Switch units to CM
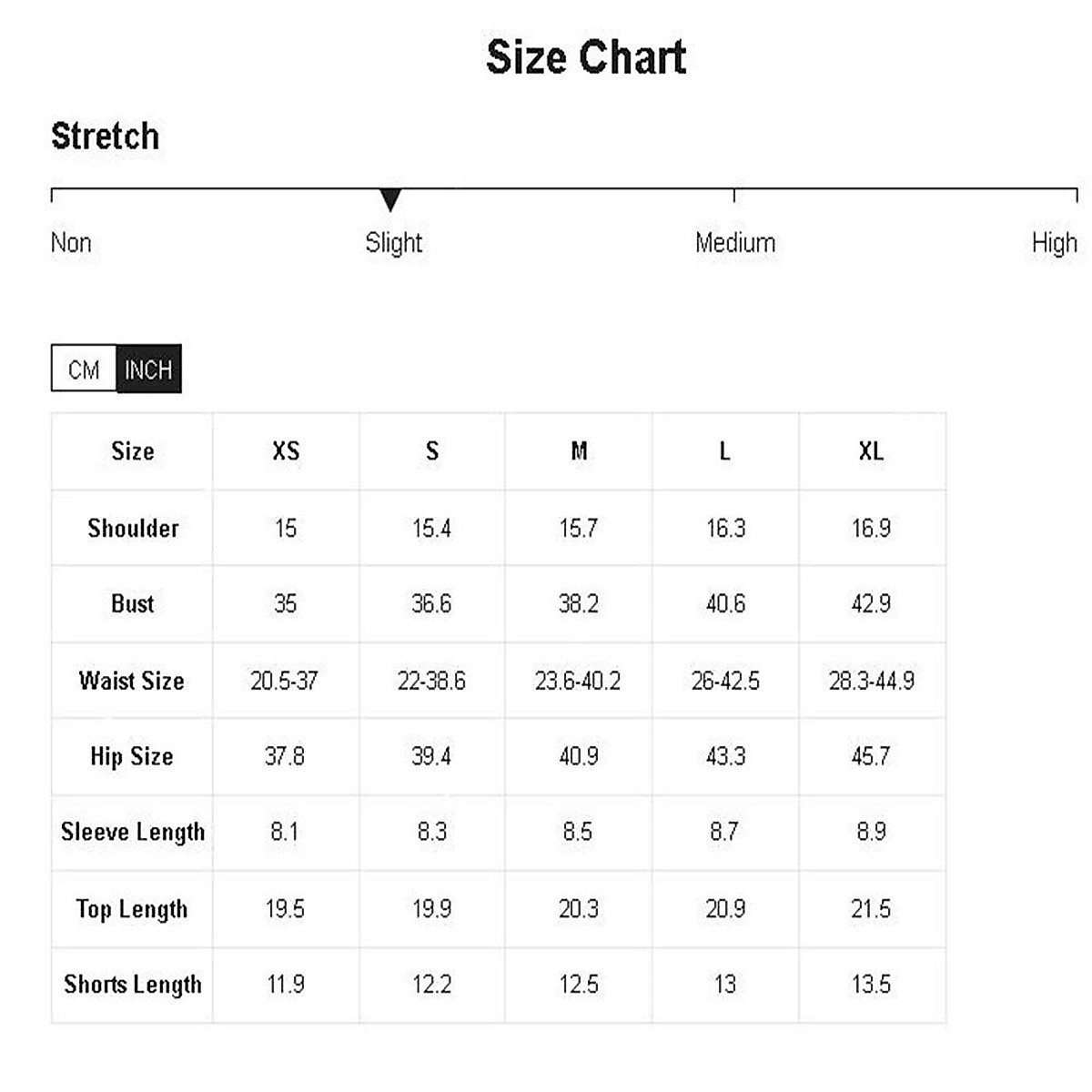 pyautogui.click(x=84, y=369)
